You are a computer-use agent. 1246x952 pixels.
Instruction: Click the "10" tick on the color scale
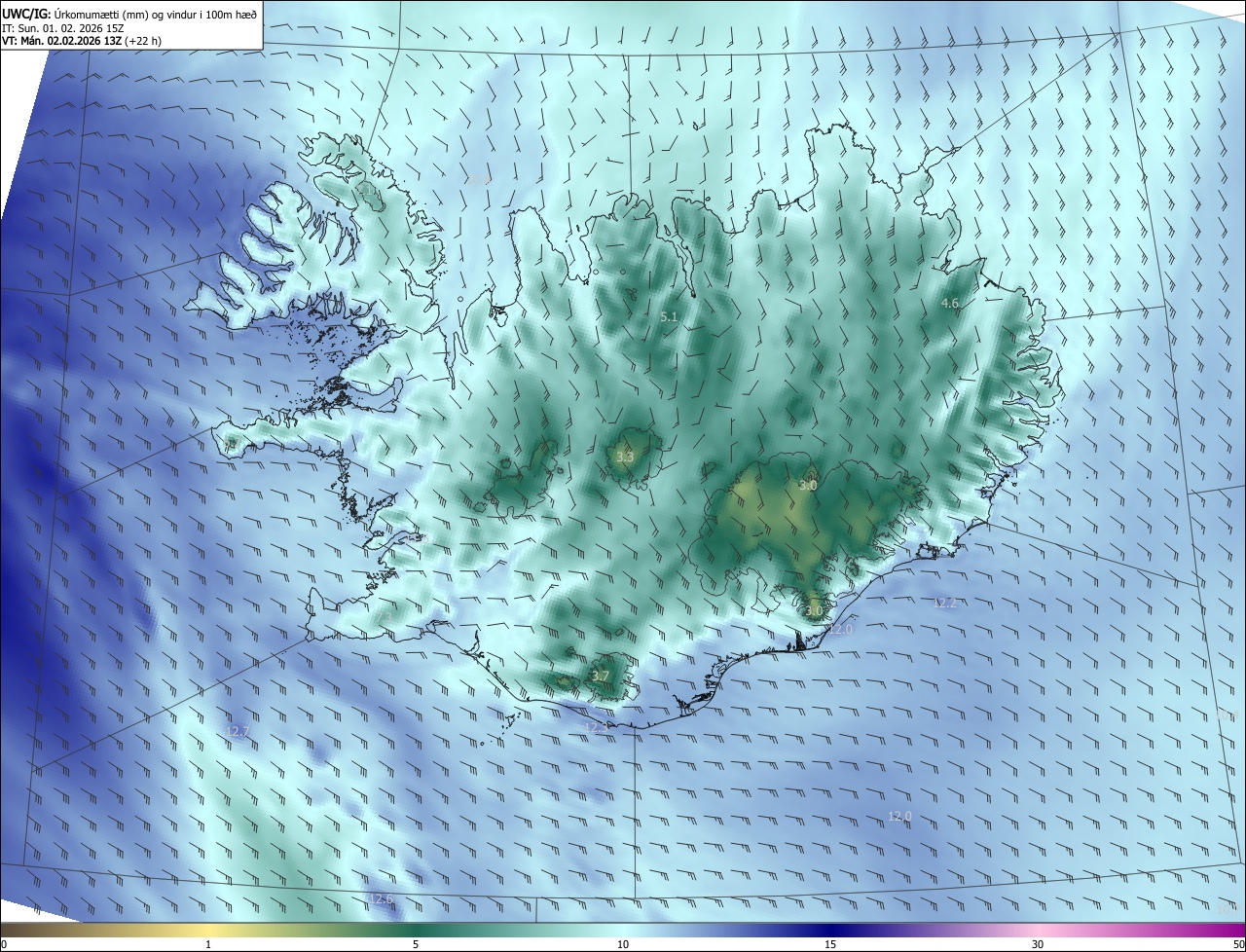click(x=623, y=945)
